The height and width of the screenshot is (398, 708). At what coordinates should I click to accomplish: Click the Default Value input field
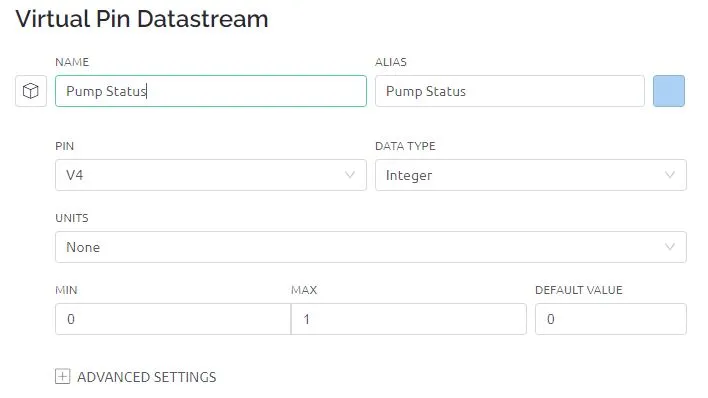[611, 319]
